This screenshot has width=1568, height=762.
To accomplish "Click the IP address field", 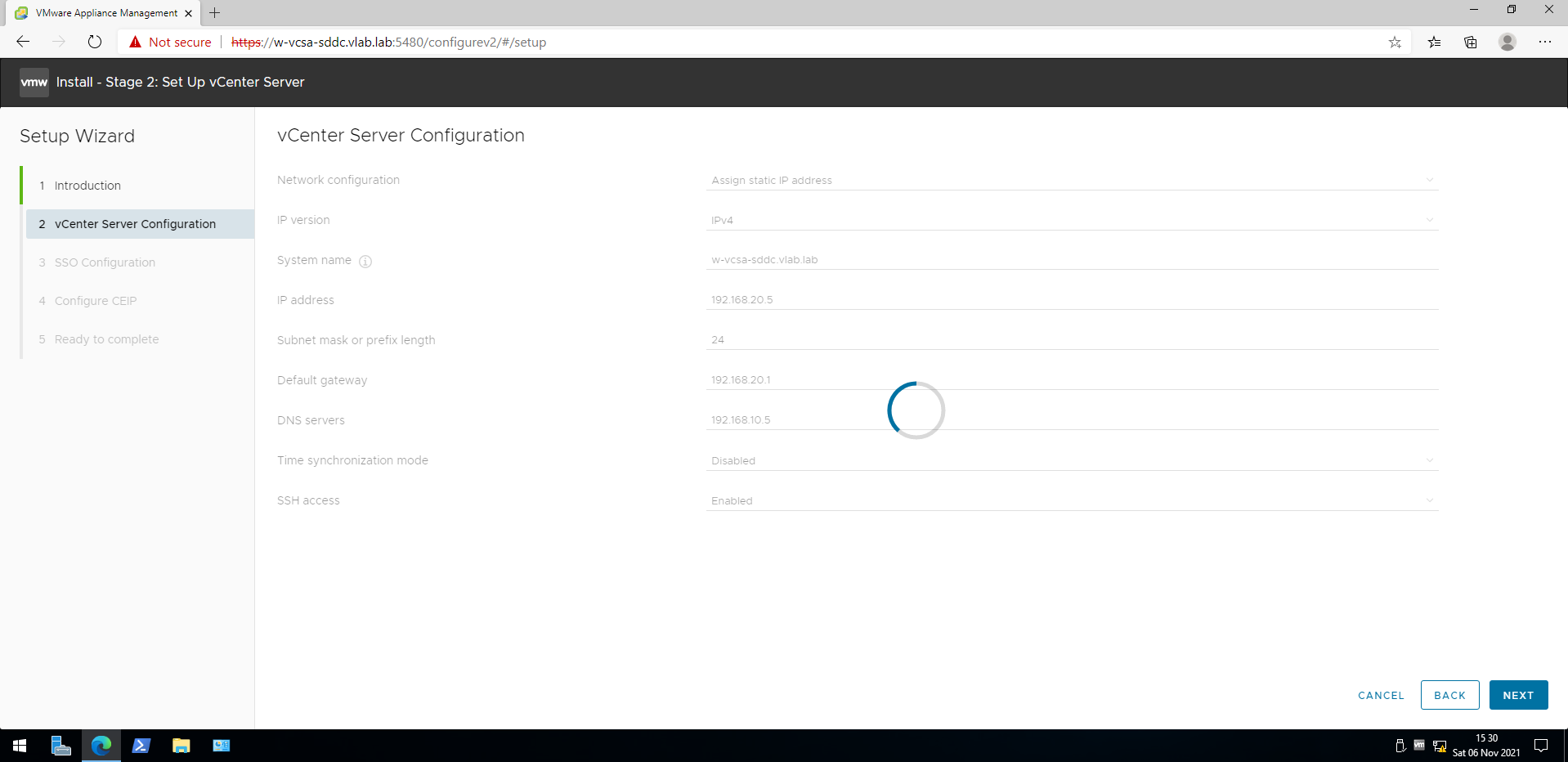I will coord(1072,300).
